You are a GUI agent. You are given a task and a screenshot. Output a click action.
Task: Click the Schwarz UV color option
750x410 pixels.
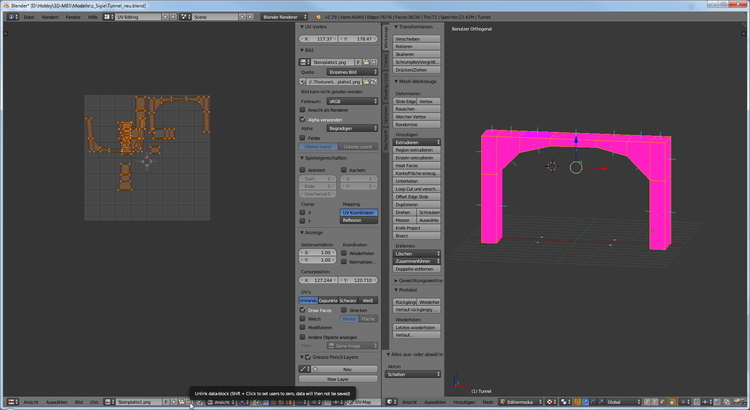[348, 300]
